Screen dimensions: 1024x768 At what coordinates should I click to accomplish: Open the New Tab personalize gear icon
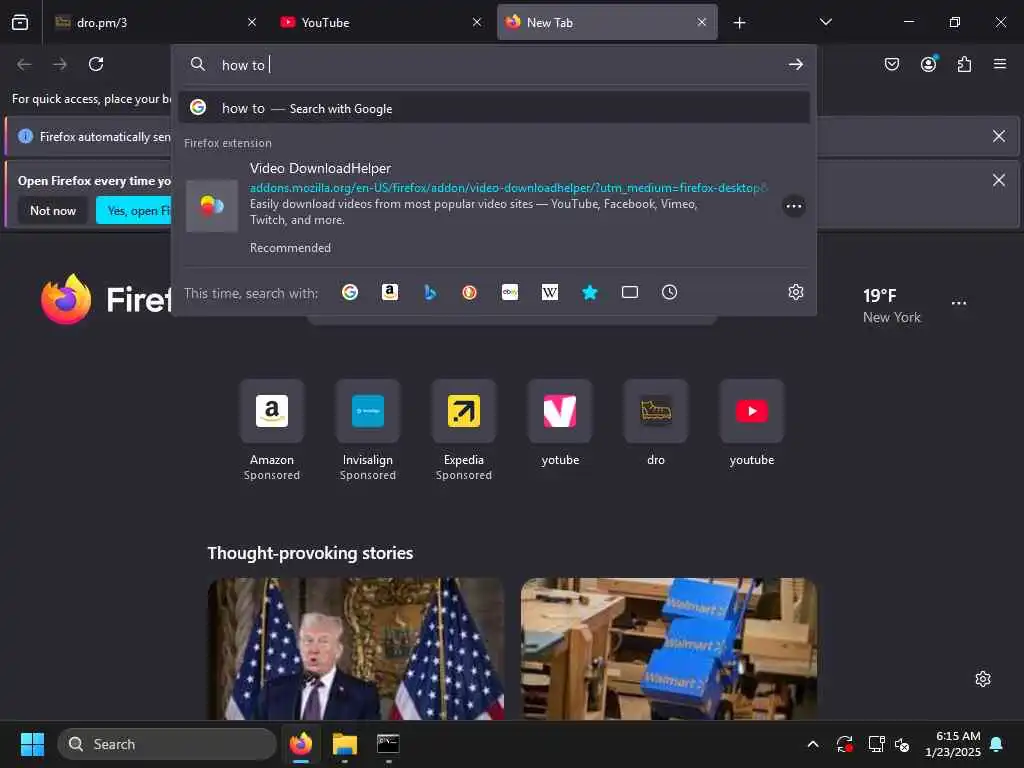pyautogui.click(x=983, y=679)
